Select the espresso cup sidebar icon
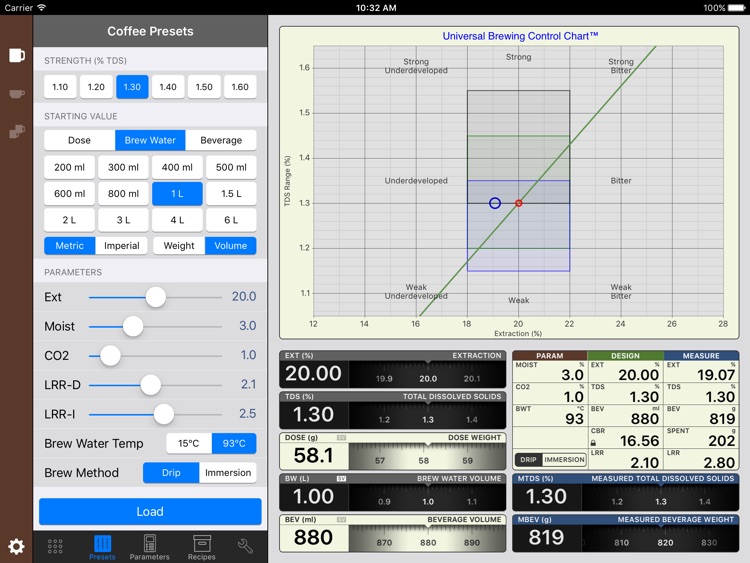The height and width of the screenshot is (563, 750). 17,93
